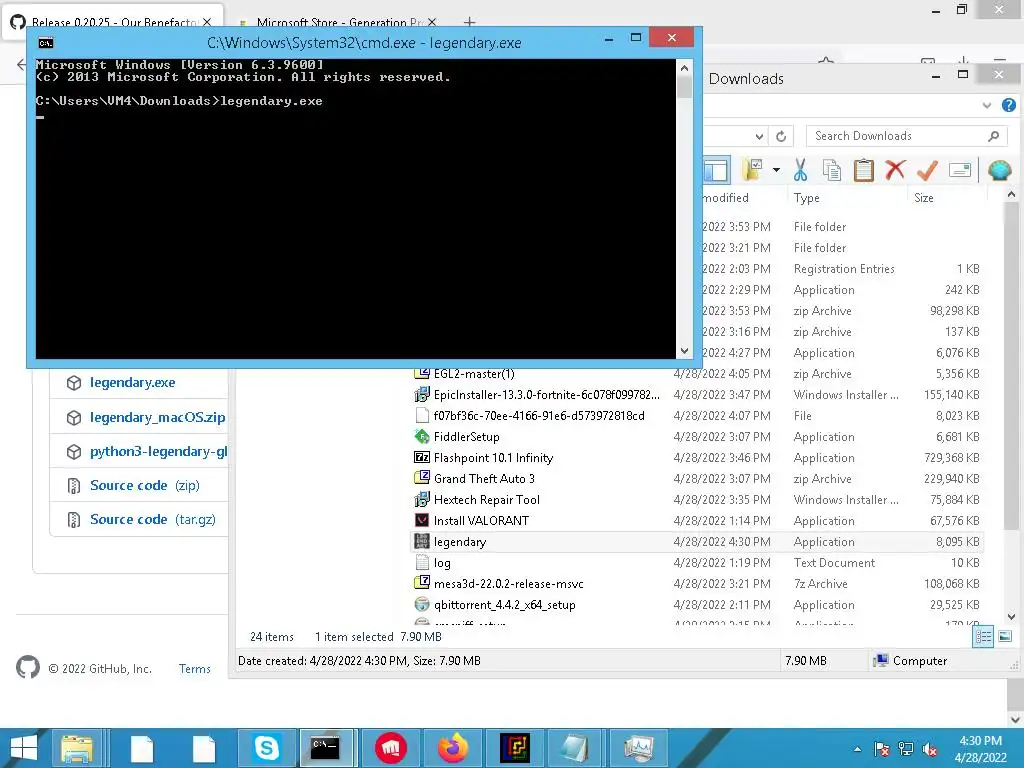Image resolution: width=1024 pixels, height=768 pixels.
Task: Open the Riot Client taskbar icon
Action: pyautogui.click(x=391, y=748)
